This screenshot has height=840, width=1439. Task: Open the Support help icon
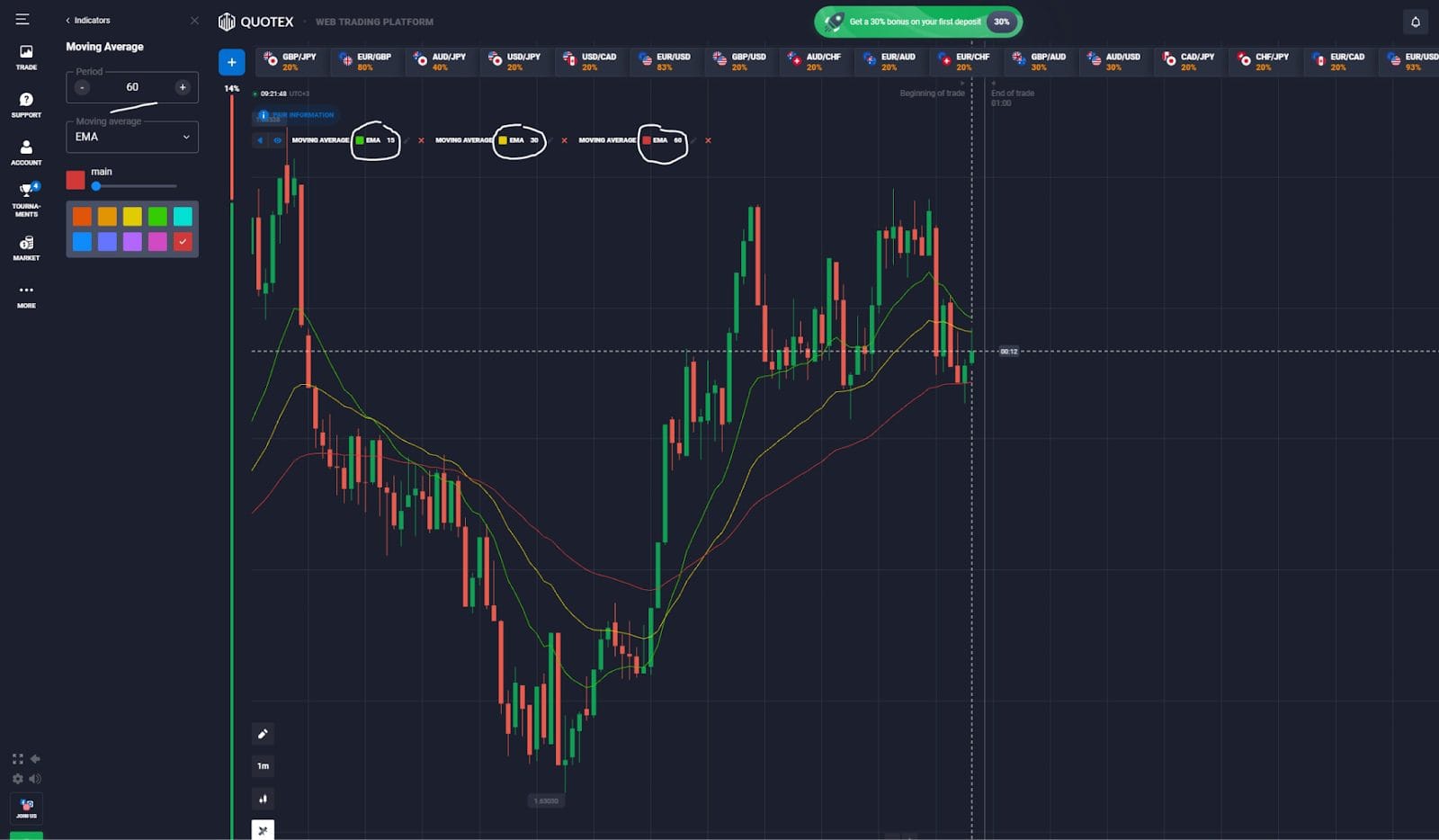click(x=26, y=104)
